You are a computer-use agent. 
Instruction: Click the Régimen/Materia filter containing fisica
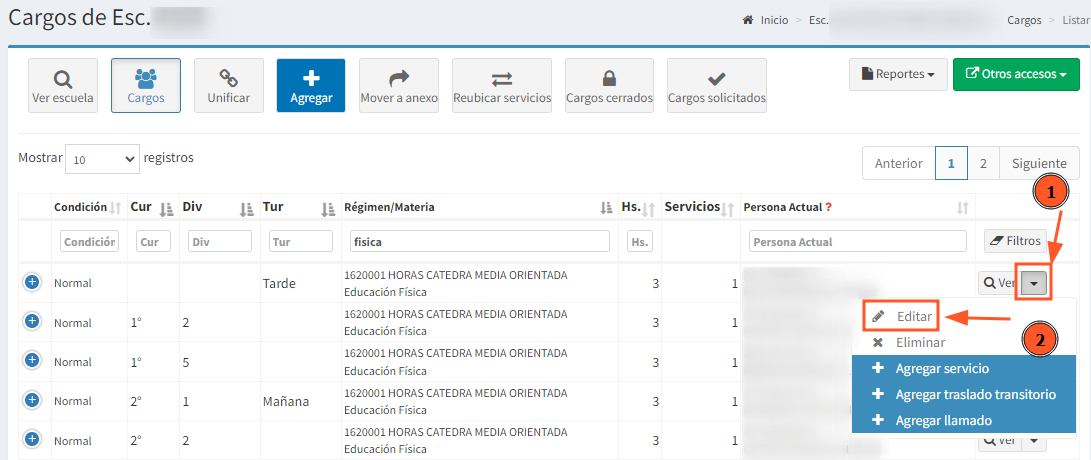pos(479,241)
